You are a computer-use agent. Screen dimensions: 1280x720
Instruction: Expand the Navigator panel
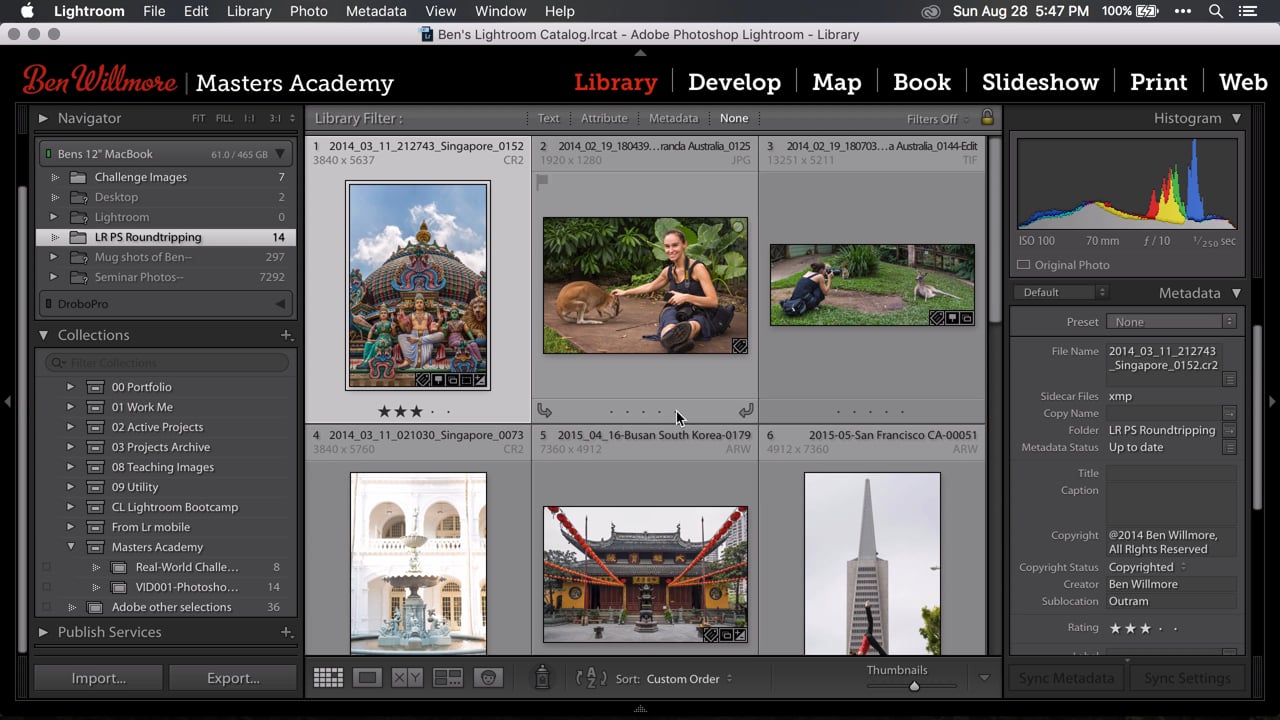(43, 118)
